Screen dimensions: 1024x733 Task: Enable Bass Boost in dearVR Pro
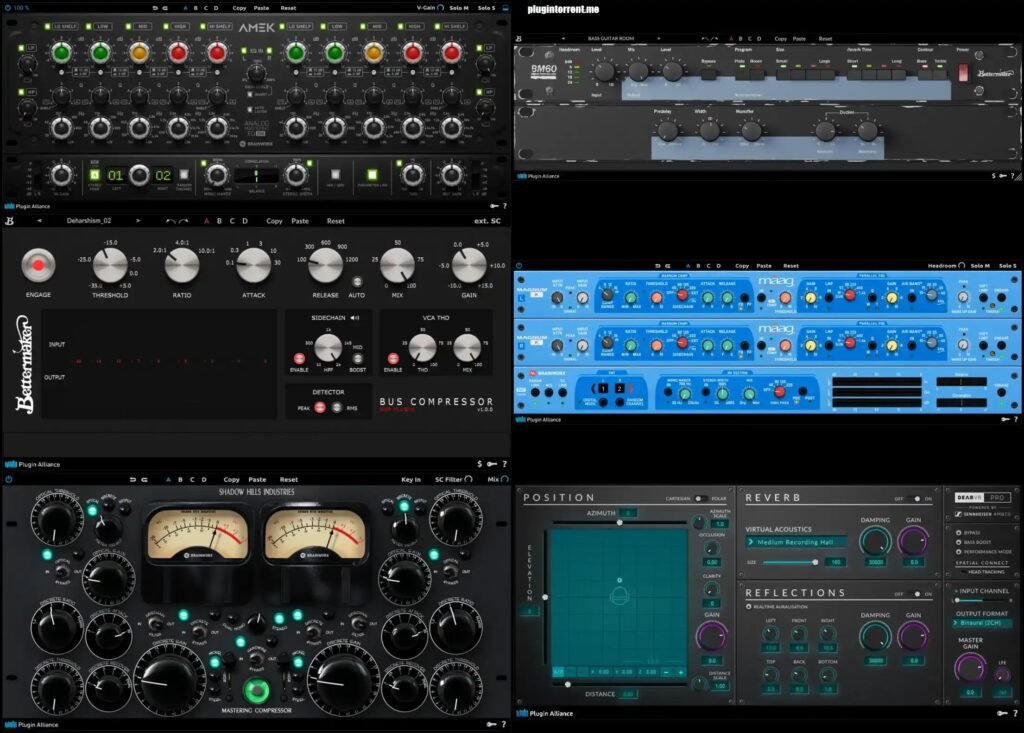click(959, 542)
